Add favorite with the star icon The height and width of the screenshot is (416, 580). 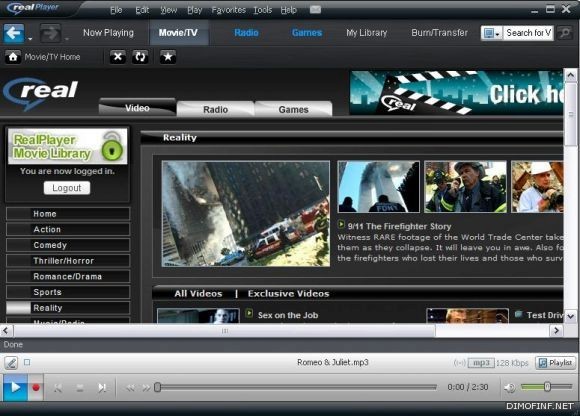(x=168, y=57)
